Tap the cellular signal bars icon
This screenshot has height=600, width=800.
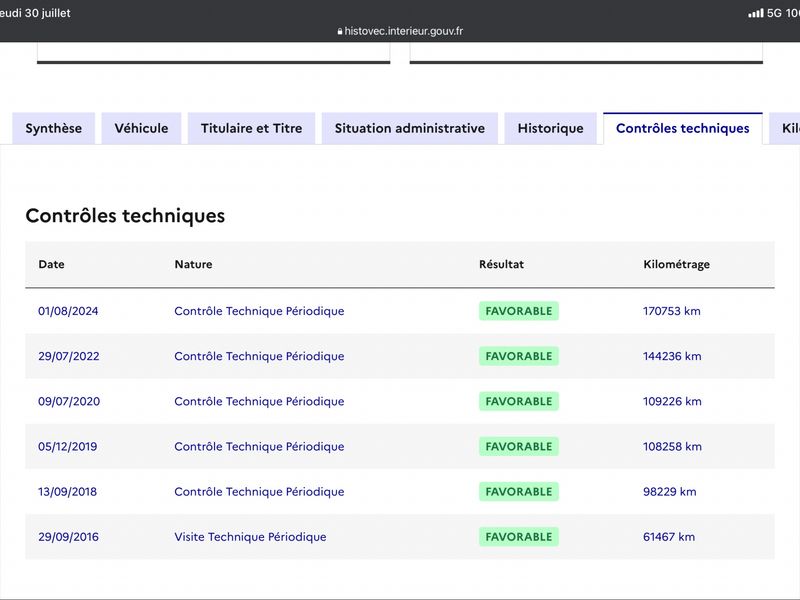click(x=756, y=13)
